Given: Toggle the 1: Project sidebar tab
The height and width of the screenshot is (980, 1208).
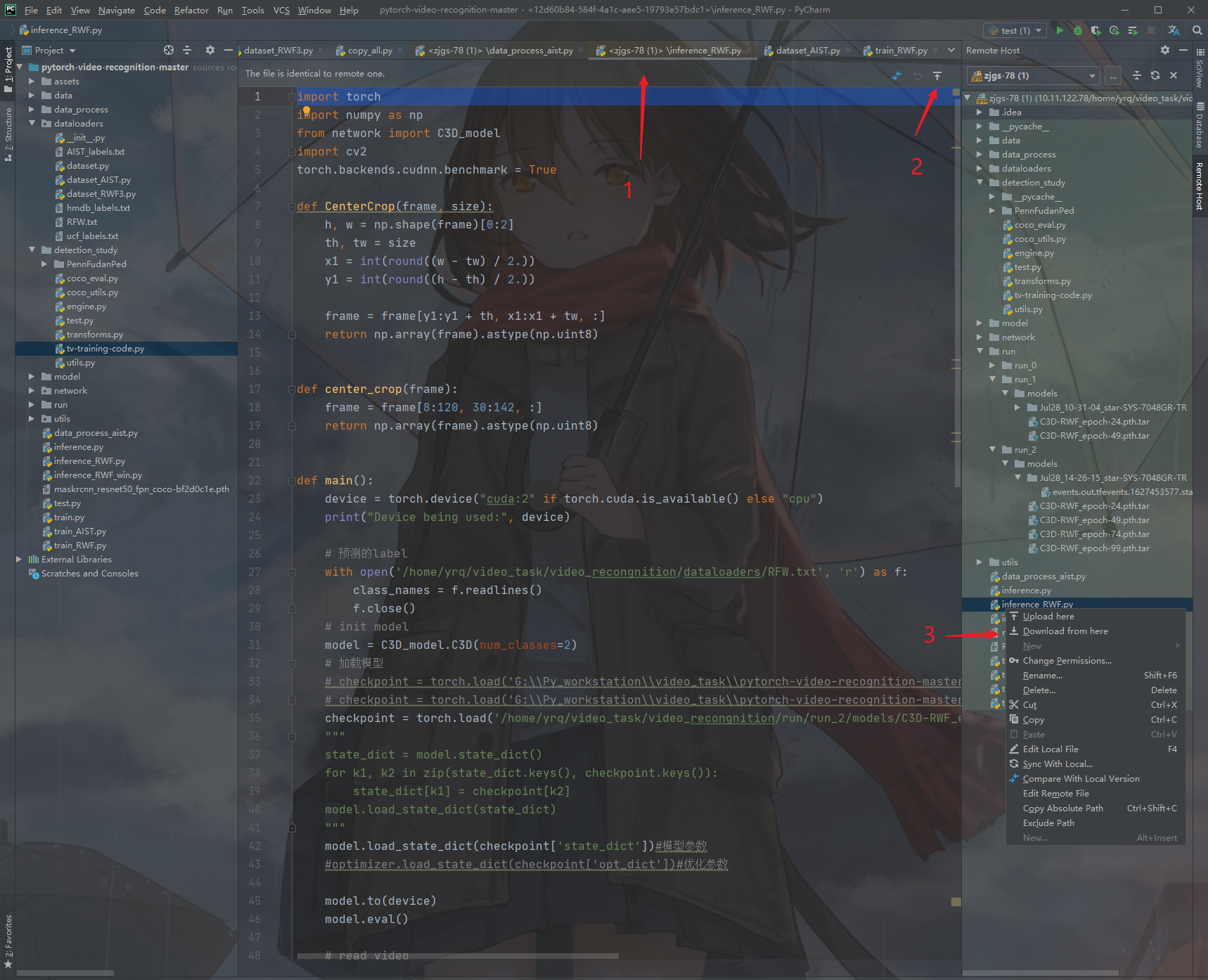Looking at the screenshot, I should click(8, 69).
